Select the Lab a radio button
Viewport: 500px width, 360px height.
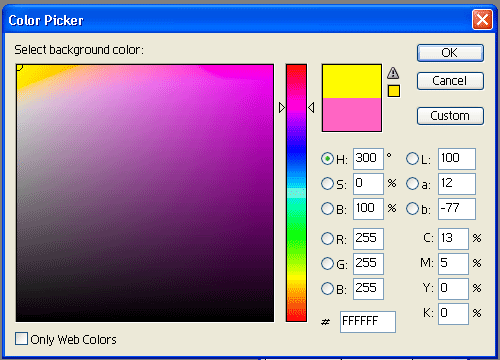412,184
